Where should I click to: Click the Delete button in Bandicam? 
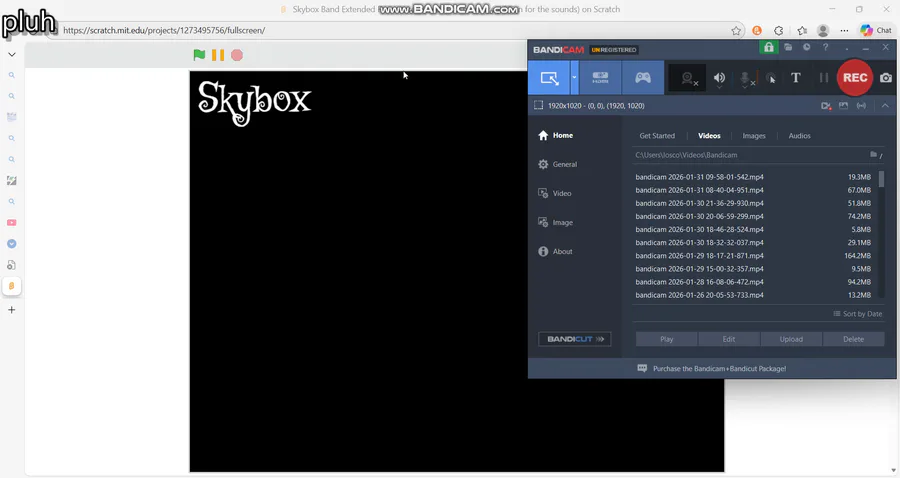(854, 339)
